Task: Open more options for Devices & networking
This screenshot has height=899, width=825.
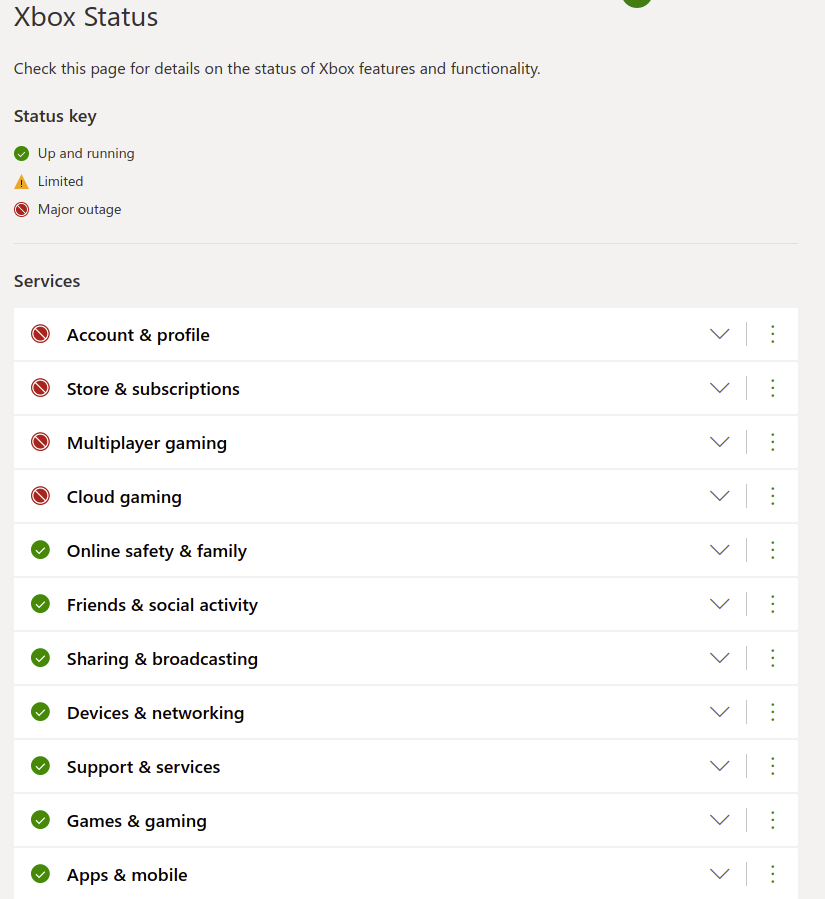Action: pos(773,712)
